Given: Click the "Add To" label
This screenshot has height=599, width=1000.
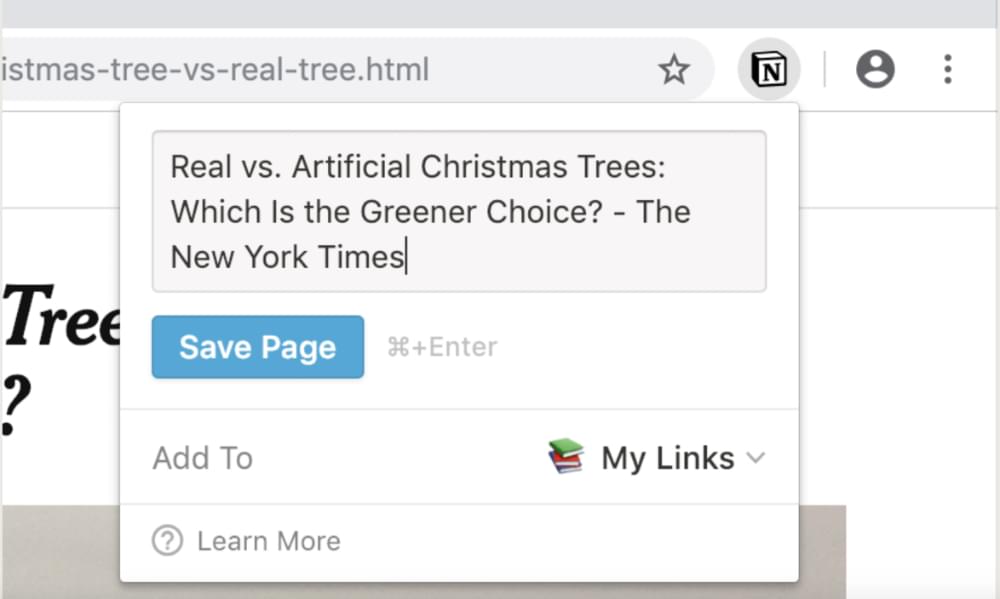Looking at the screenshot, I should tap(202, 458).
